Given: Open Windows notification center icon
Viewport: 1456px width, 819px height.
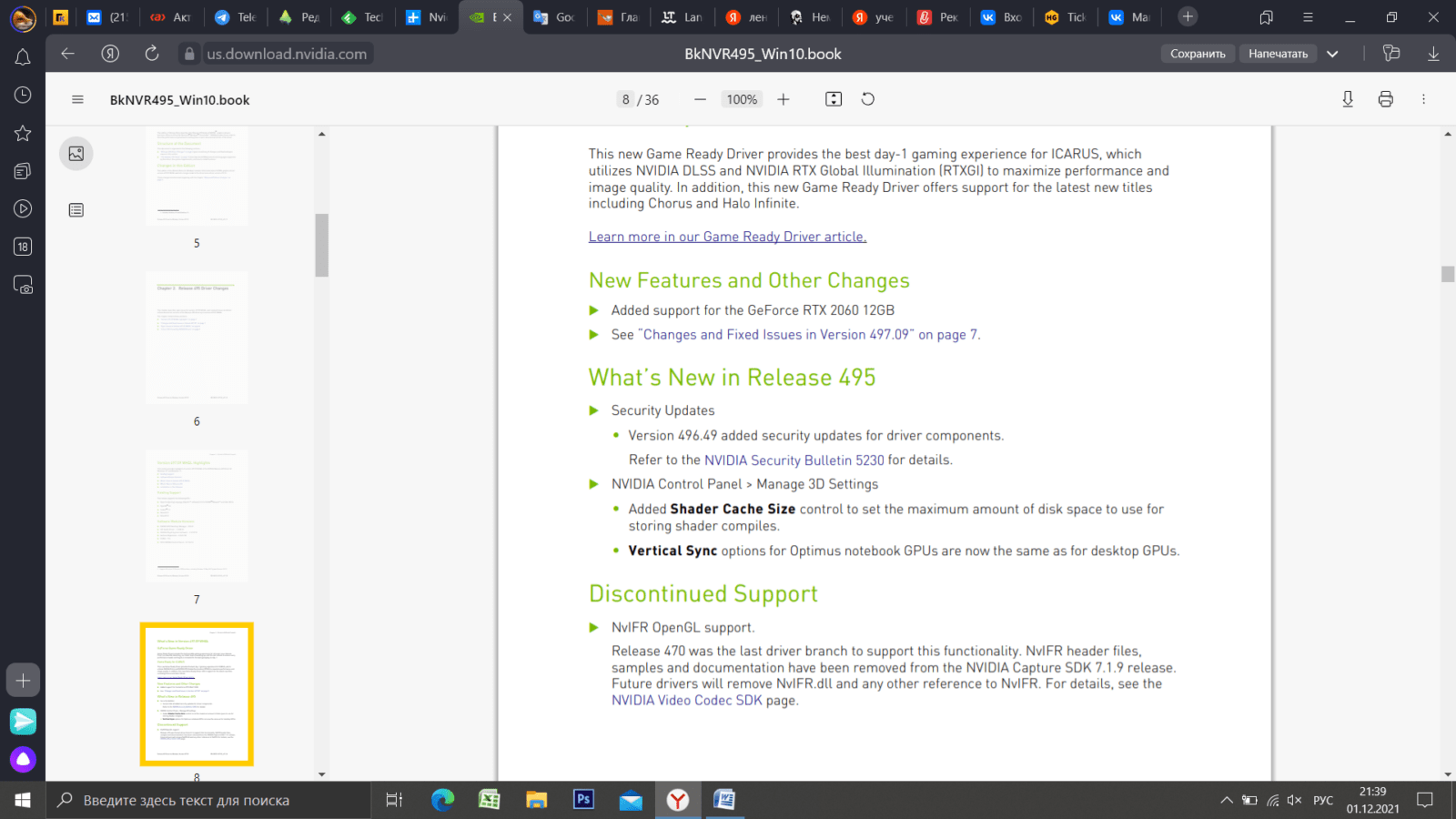Looking at the screenshot, I should click(1425, 800).
